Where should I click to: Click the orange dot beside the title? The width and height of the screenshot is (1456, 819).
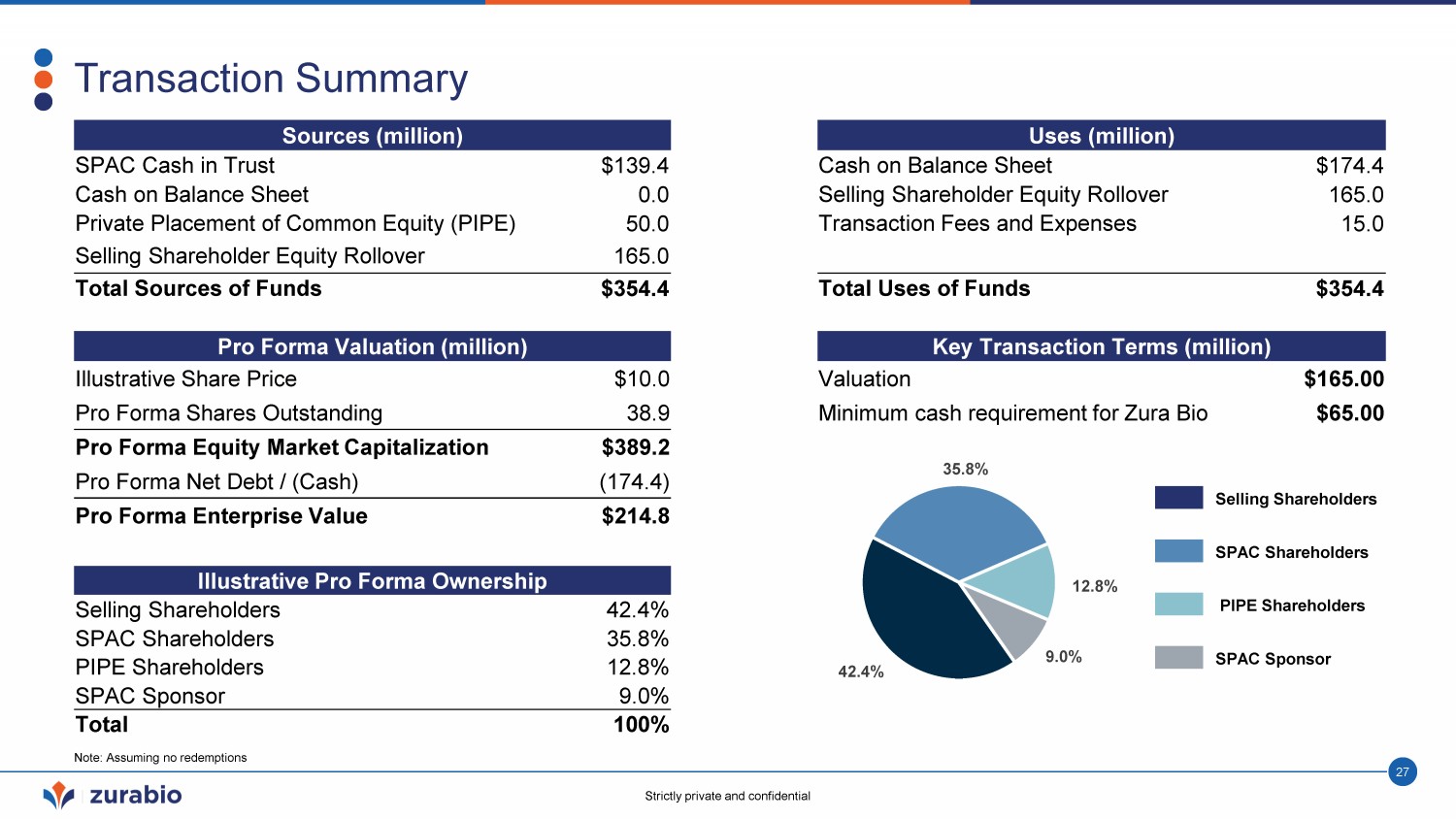click(44, 80)
